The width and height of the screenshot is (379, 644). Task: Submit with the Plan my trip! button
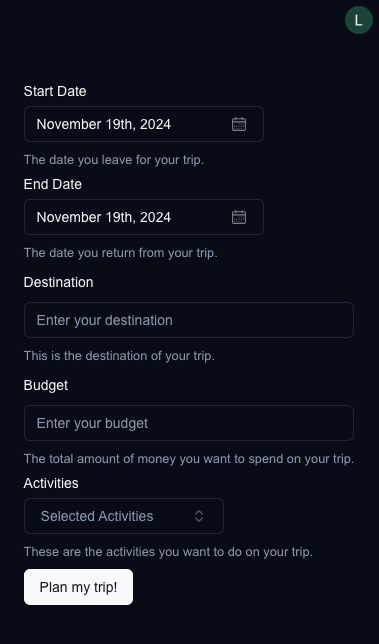(78, 587)
